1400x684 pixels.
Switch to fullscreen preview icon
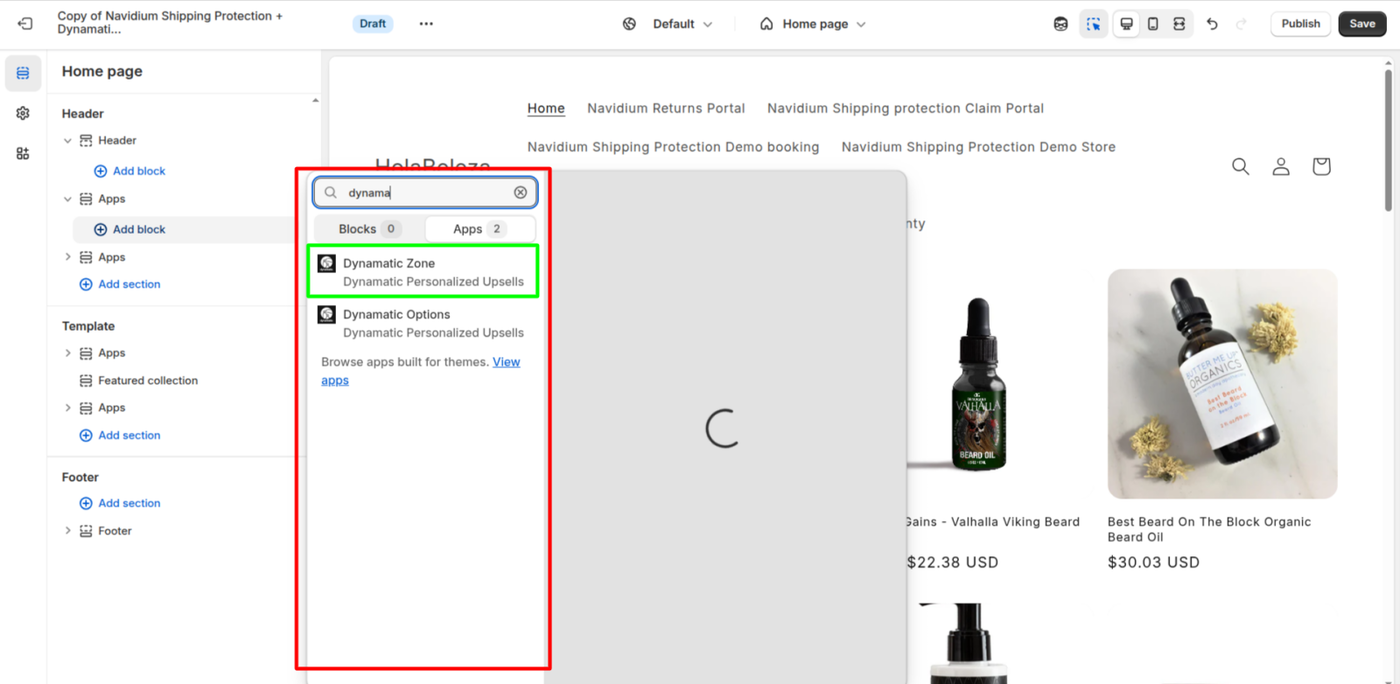coord(1179,24)
